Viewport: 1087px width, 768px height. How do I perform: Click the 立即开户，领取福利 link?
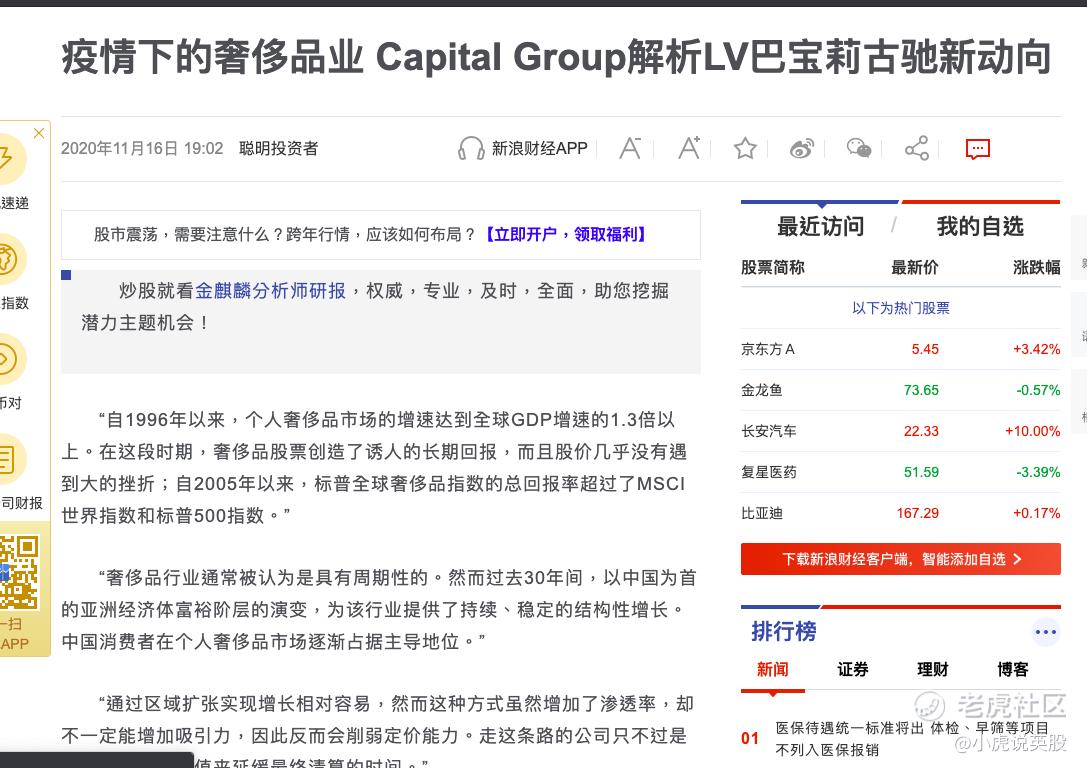click(565, 234)
